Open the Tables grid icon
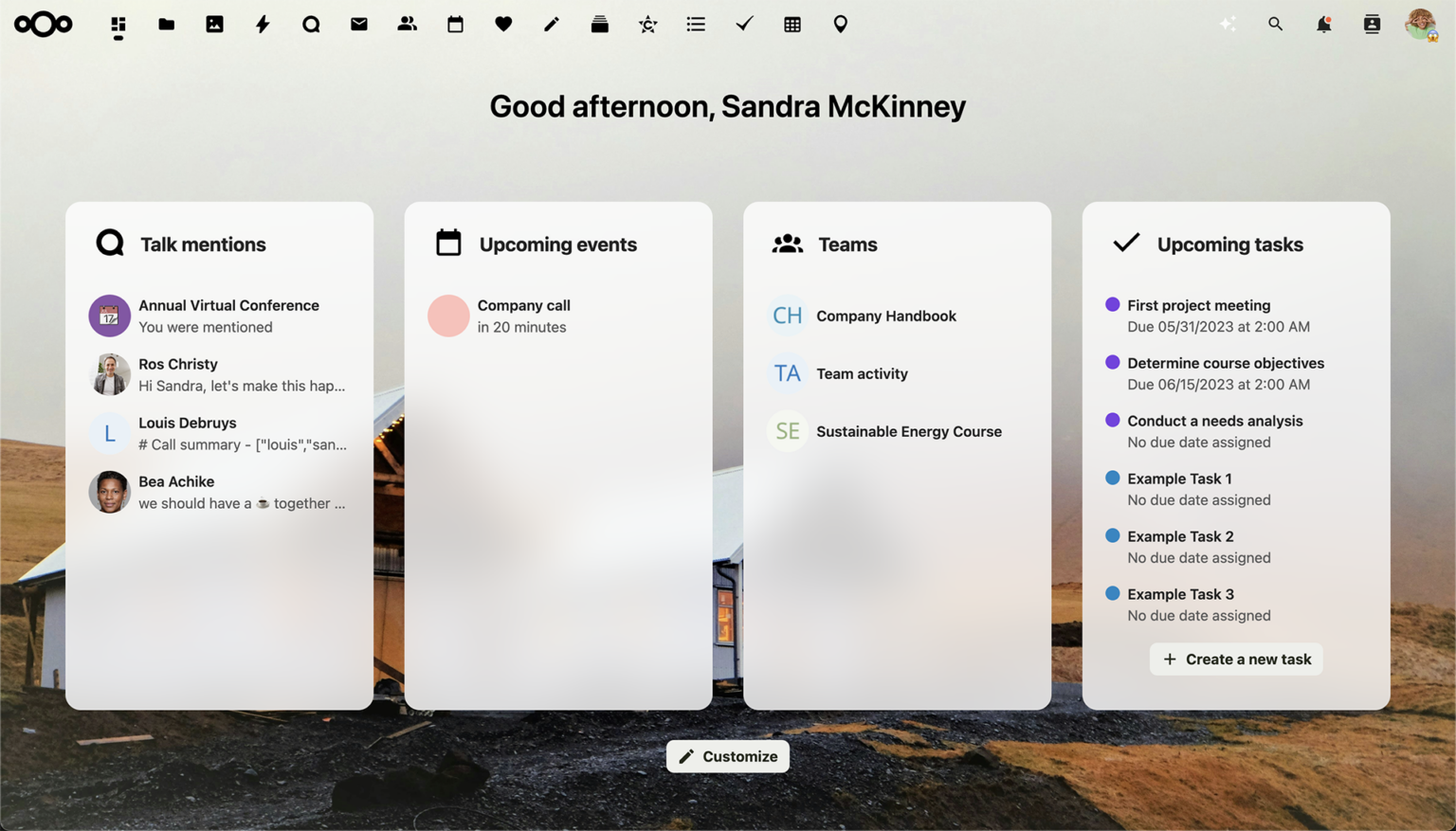1456x831 pixels. (792, 25)
